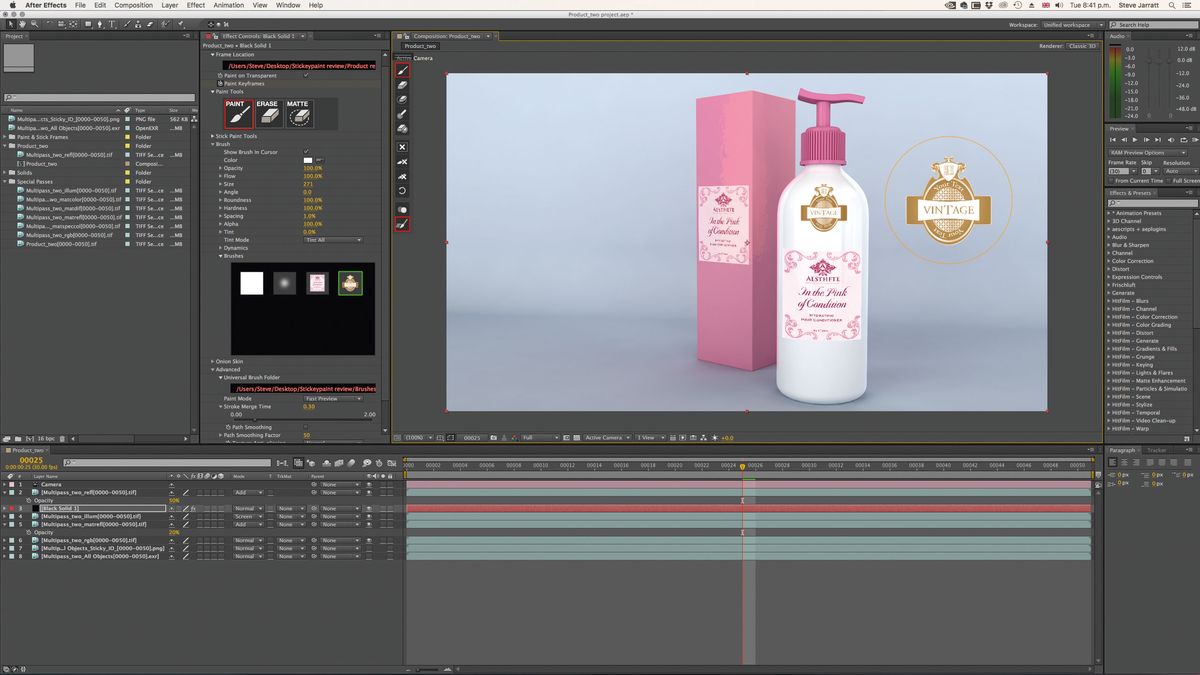Toggle Opacity stopwatch under layer 5
The width and height of the screenshot is (1200, 675).
30,532
